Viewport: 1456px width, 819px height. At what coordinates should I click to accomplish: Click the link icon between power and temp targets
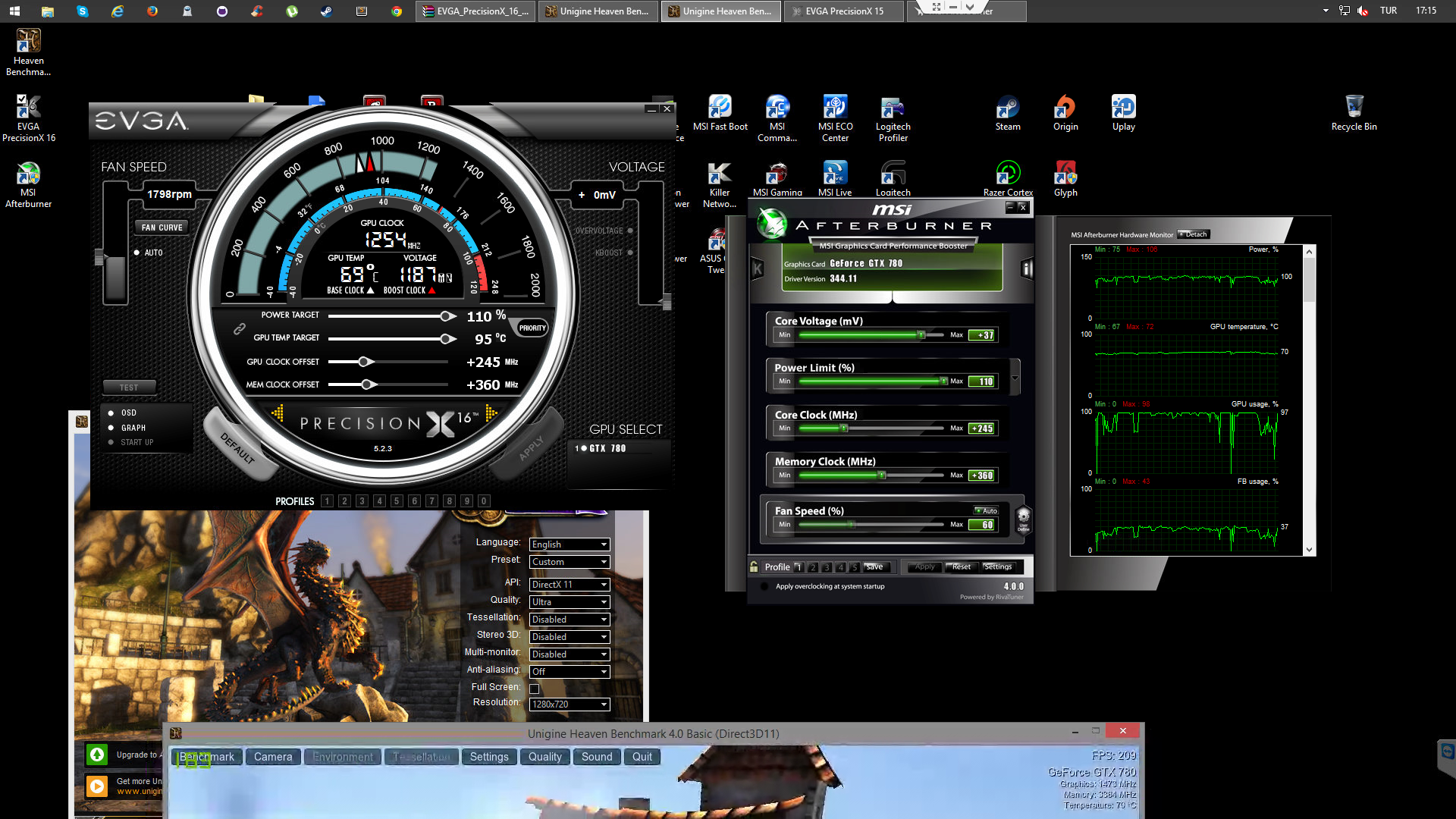click(x=239, y=328)
